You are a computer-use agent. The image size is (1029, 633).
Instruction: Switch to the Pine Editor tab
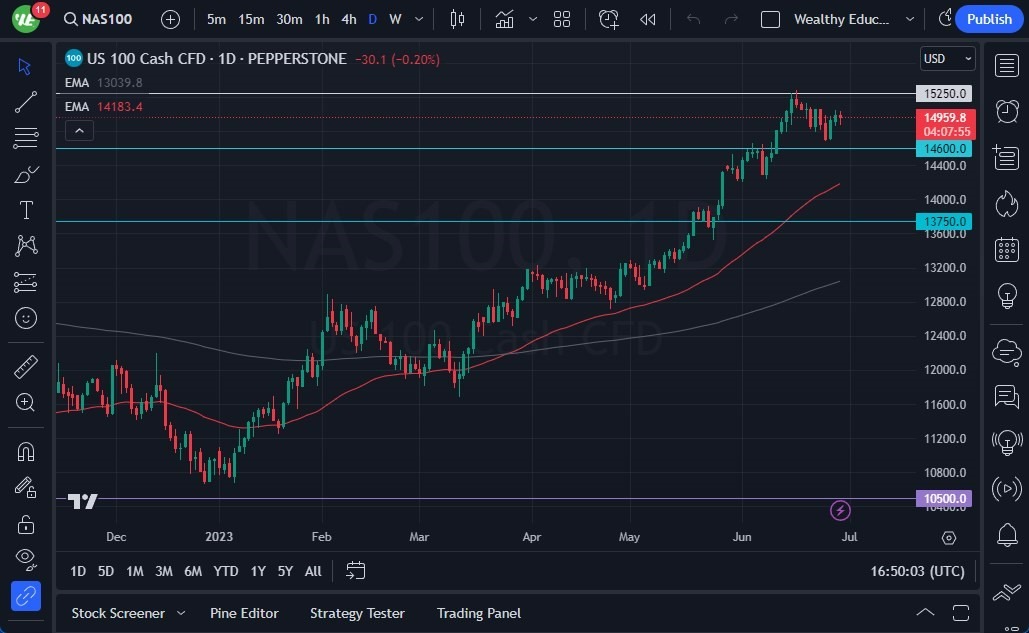click(x=244, y=613)
